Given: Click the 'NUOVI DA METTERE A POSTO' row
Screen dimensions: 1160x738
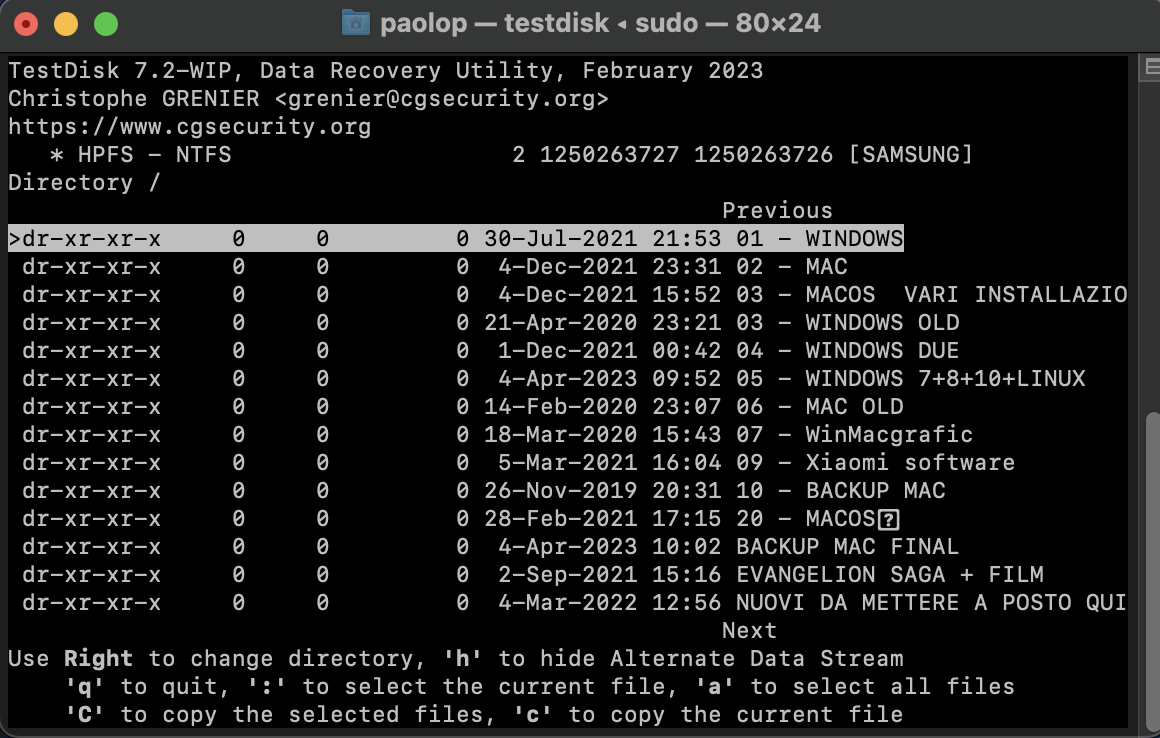Looking at the screenshot, I should tap(568, 603).
